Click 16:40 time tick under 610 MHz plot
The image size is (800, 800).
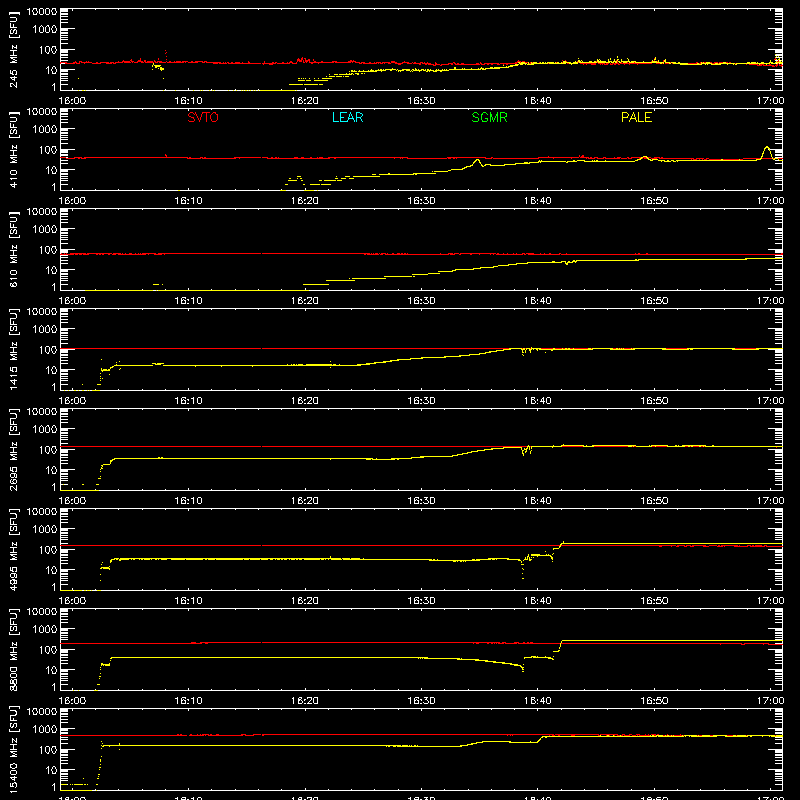click(538, 301)
